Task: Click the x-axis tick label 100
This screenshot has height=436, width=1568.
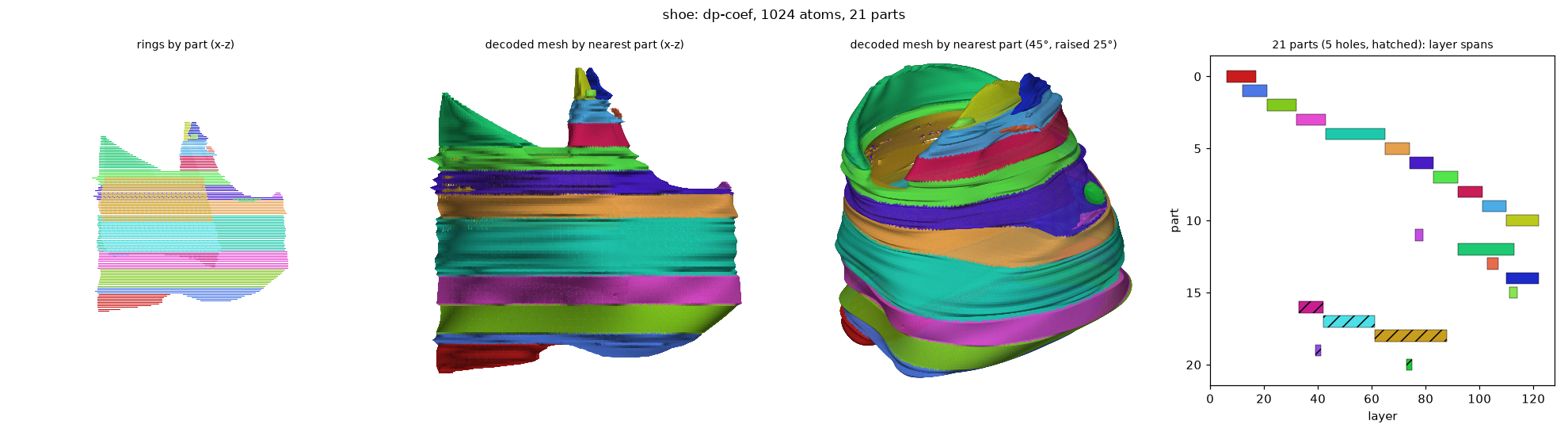Action: click(x=1479, y=400)
